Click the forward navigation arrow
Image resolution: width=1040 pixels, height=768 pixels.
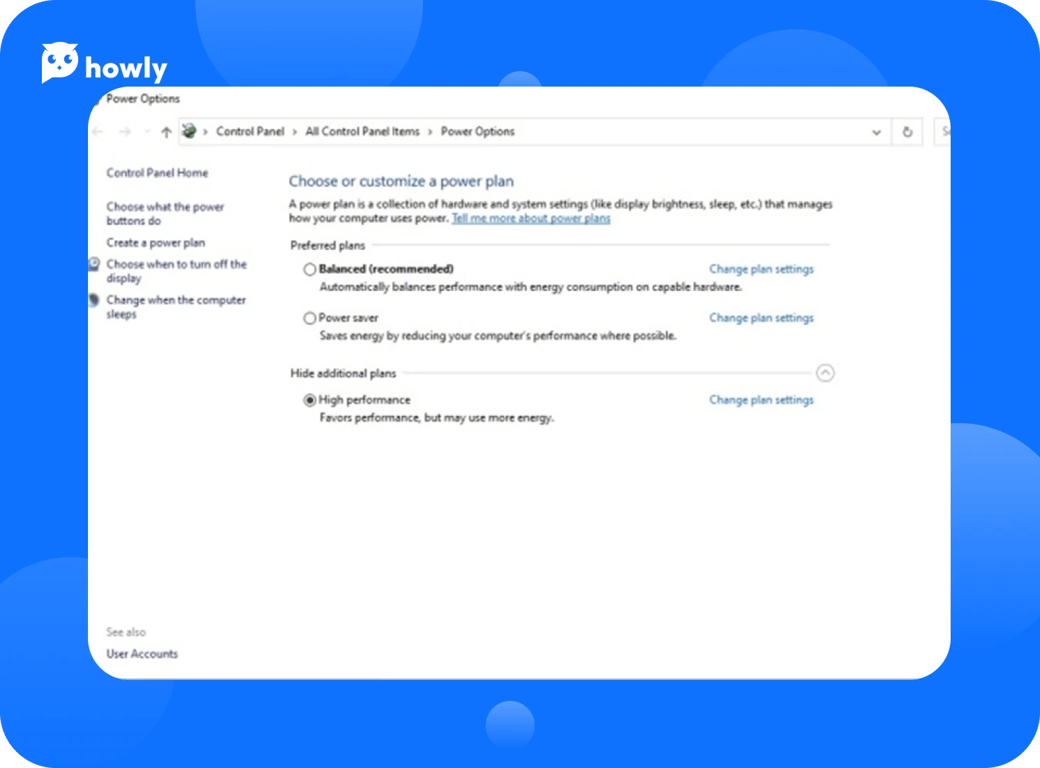125,132
